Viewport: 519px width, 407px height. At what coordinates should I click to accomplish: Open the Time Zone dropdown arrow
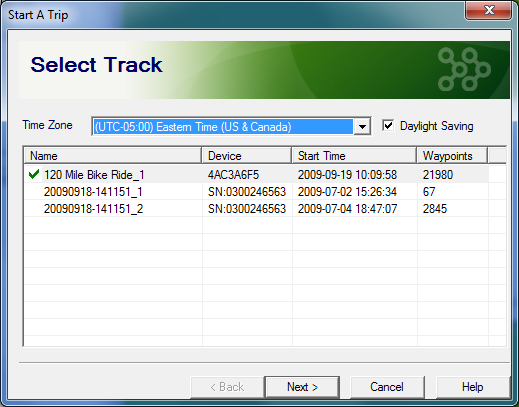click(x=362, y=127)
